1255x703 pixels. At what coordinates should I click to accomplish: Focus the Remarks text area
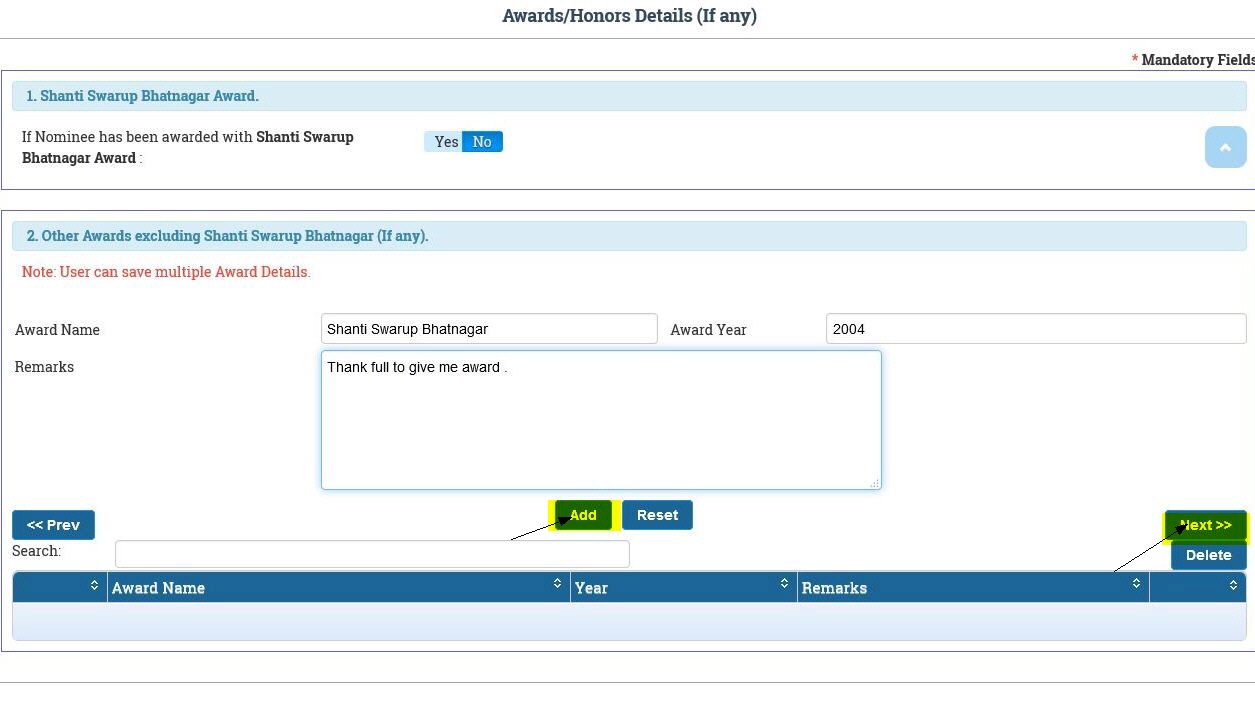[x=600, y=420]
